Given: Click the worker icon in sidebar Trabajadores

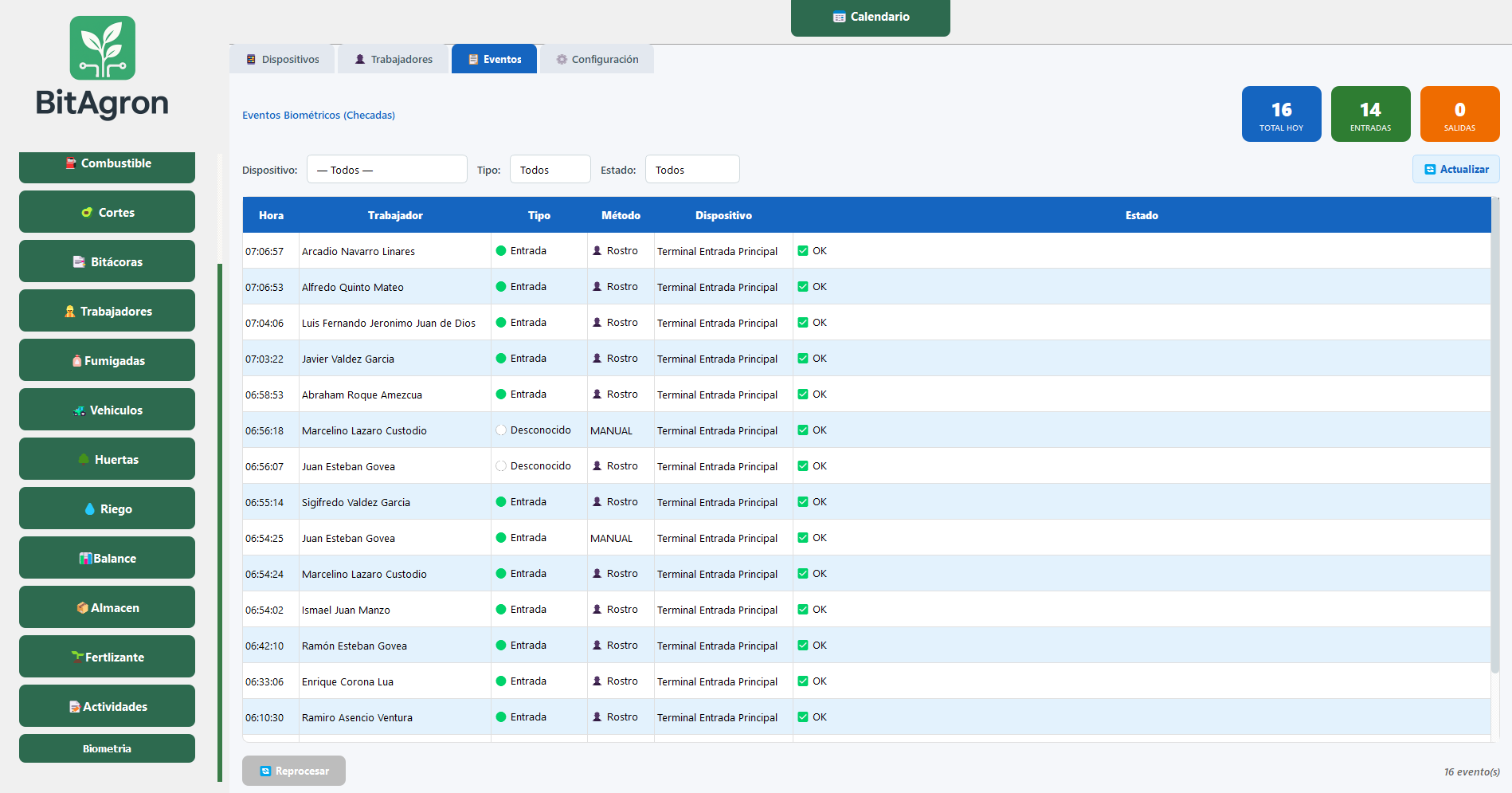Looking at the screenshot, I should [70, 311].
